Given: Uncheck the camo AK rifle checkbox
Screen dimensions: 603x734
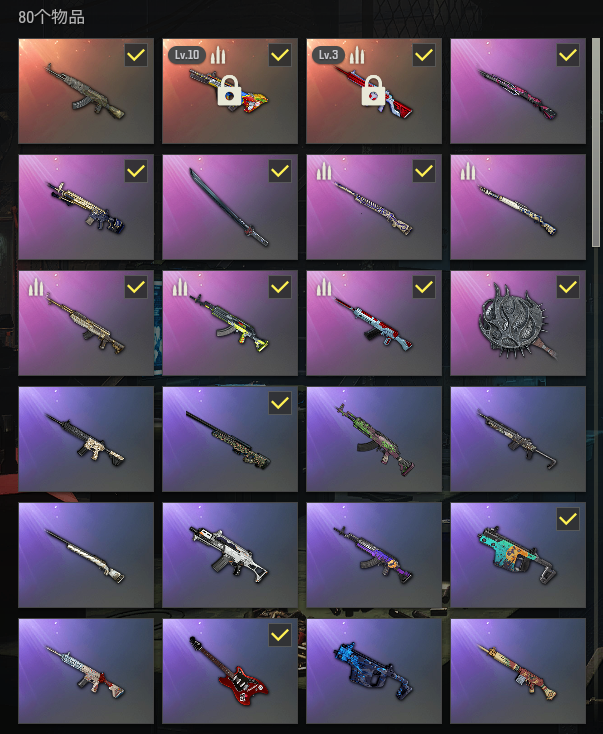Looking at the screenshot, I should (136, 55).
